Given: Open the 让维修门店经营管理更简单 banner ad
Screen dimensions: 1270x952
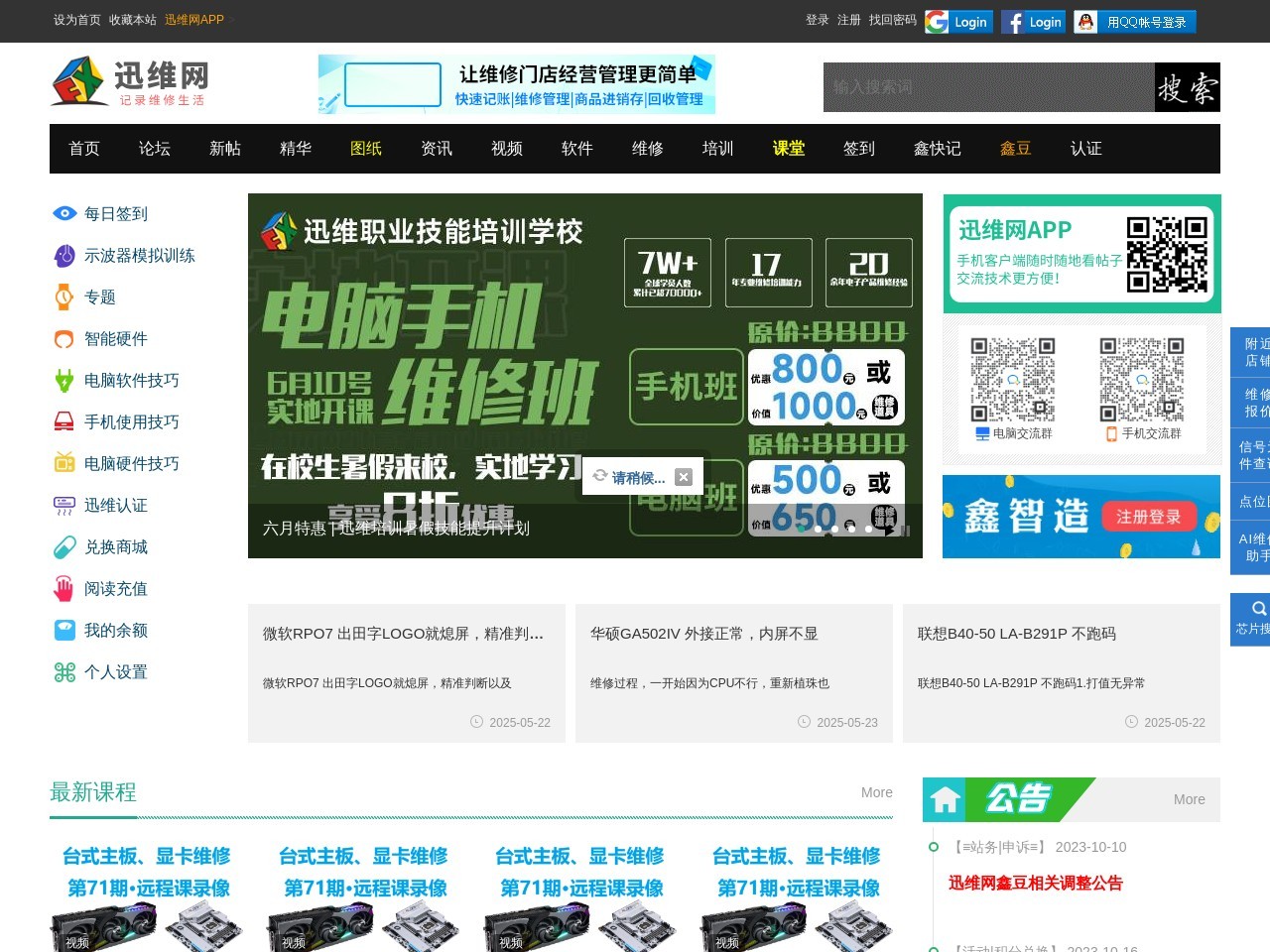Looking at the screenshot, I should point(517,84).
